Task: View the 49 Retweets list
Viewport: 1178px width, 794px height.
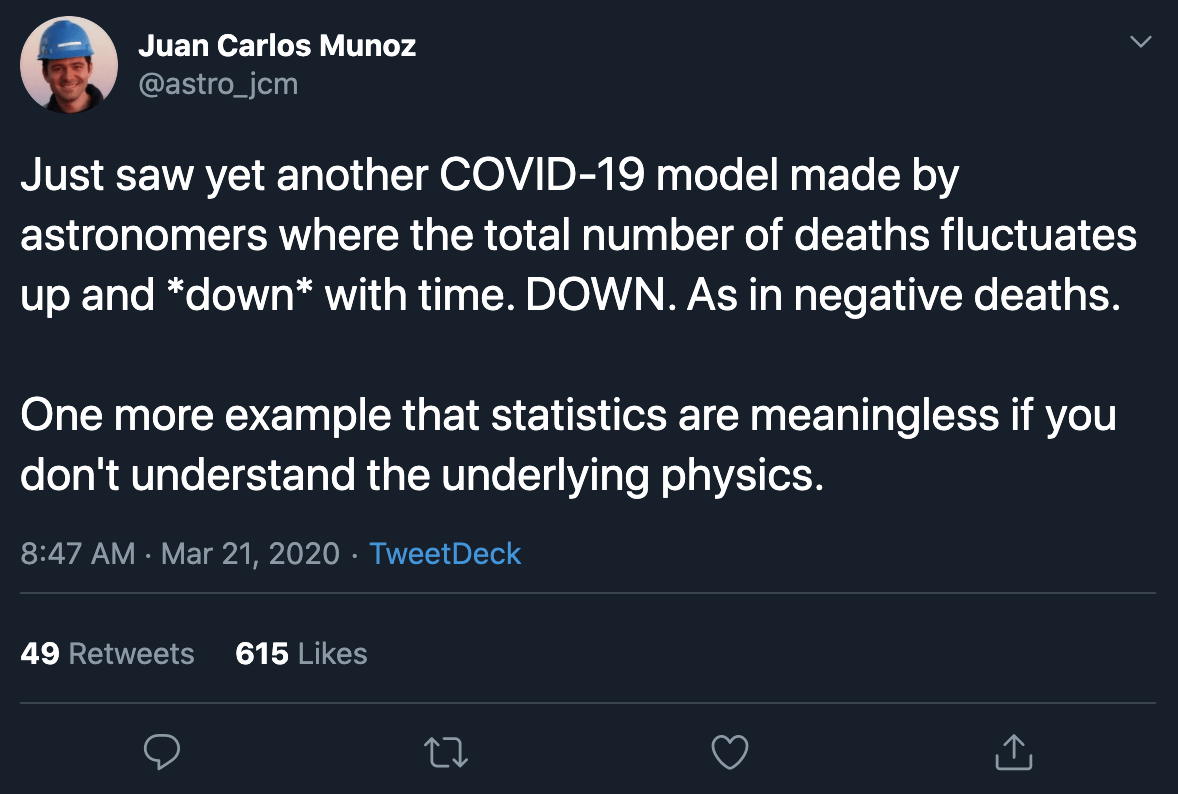Action: click(107, 654)
